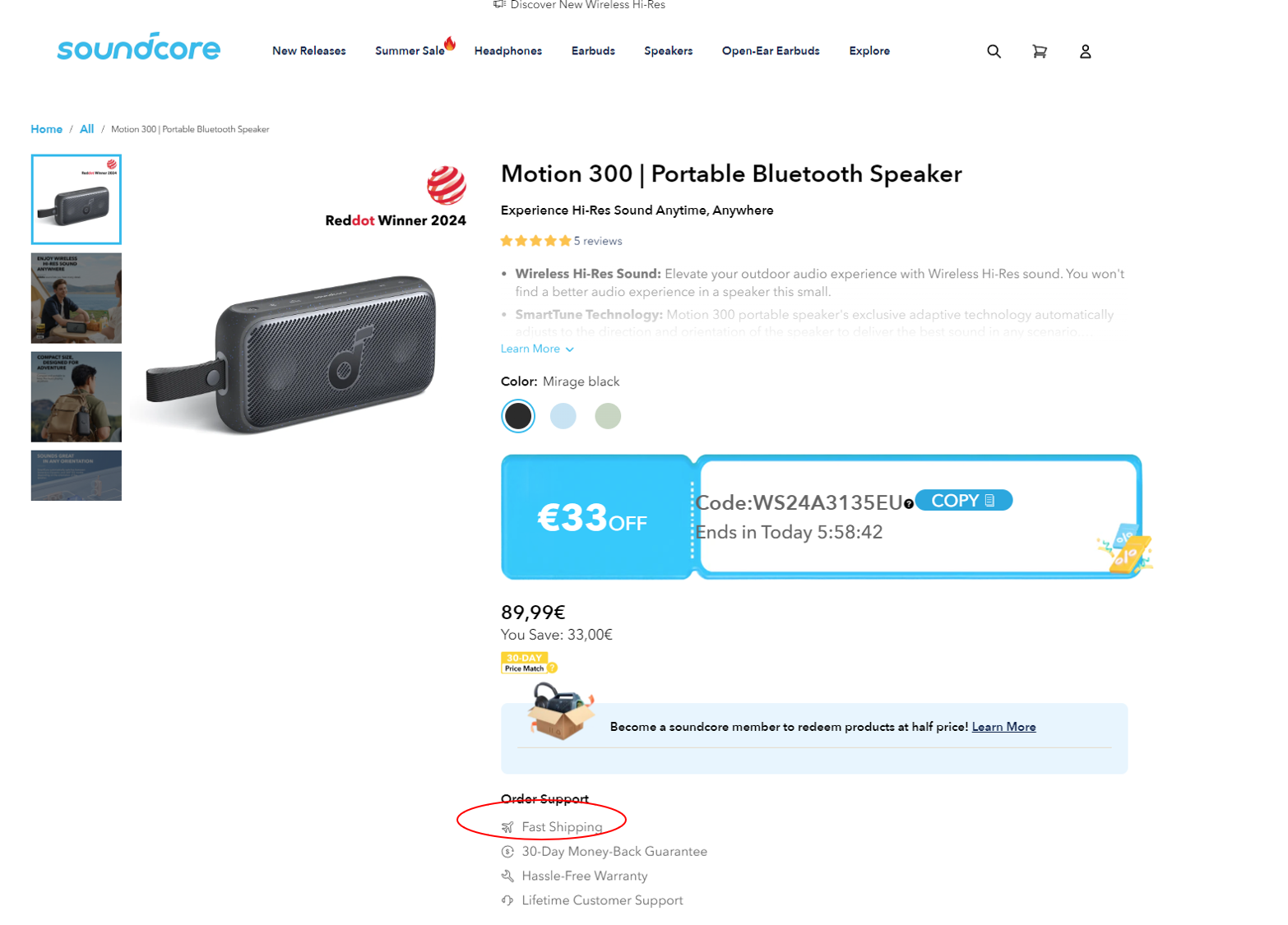This screenshot has width=1288, height=925.
Task: Copy the WS24A3135EU coupon code
Action: [x=963, y=501]
